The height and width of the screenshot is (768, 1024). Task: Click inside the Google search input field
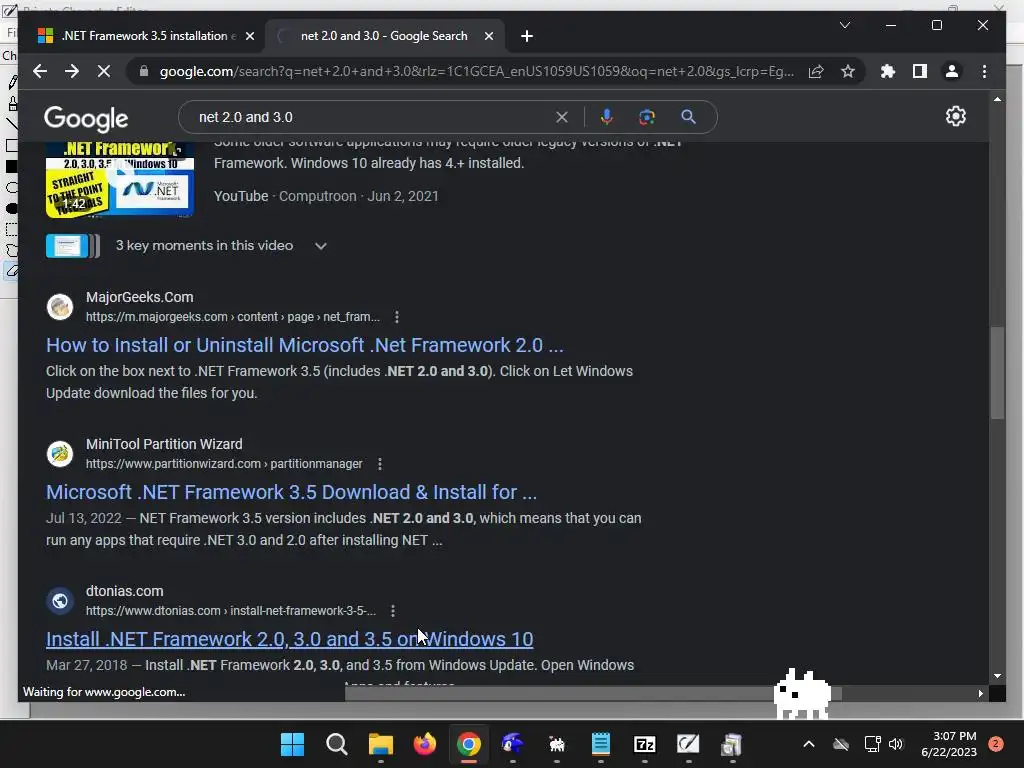click(x=372, y=117)
